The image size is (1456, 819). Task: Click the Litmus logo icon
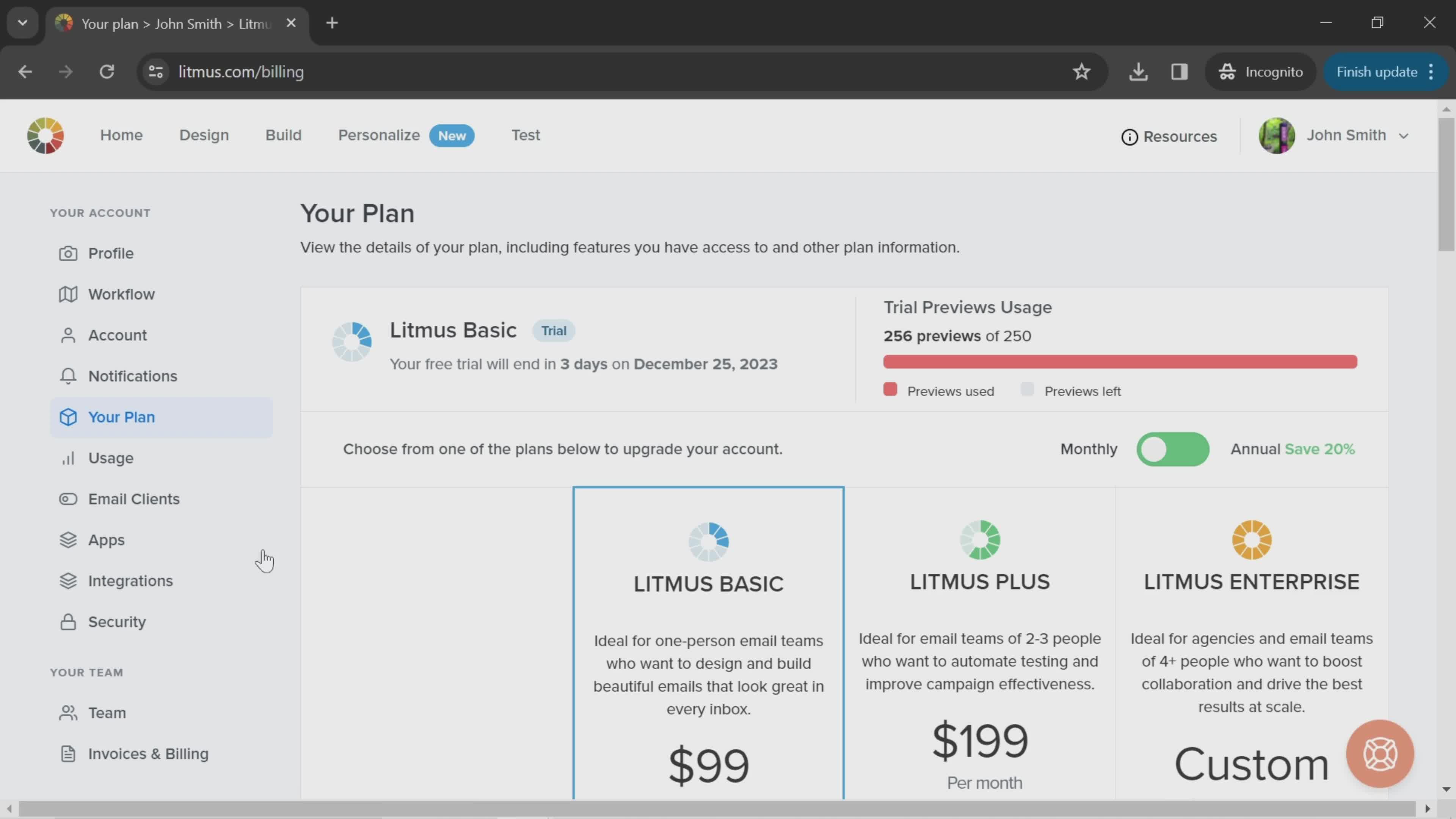45,136
